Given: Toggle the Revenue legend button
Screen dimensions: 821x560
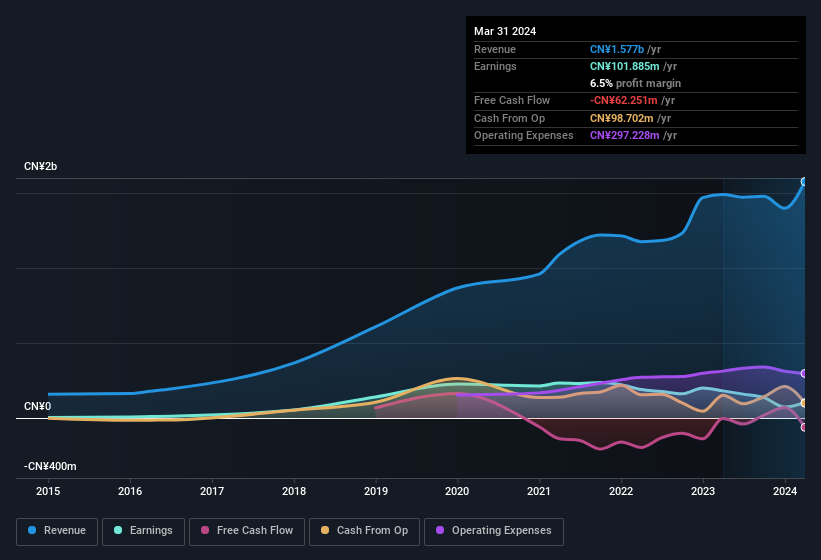Looking at the screenshot, I should pyautogui.click(x=57, y=532).
